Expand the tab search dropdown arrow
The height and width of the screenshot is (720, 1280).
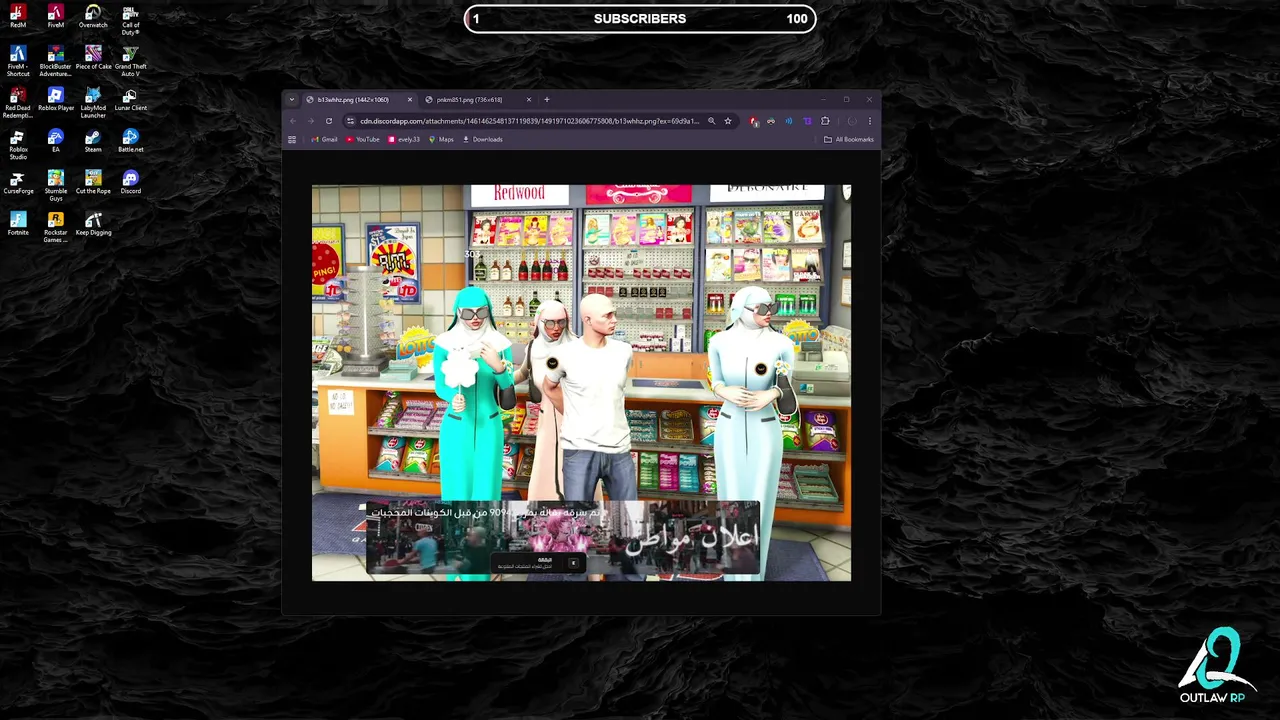click(x=292, y=99)
